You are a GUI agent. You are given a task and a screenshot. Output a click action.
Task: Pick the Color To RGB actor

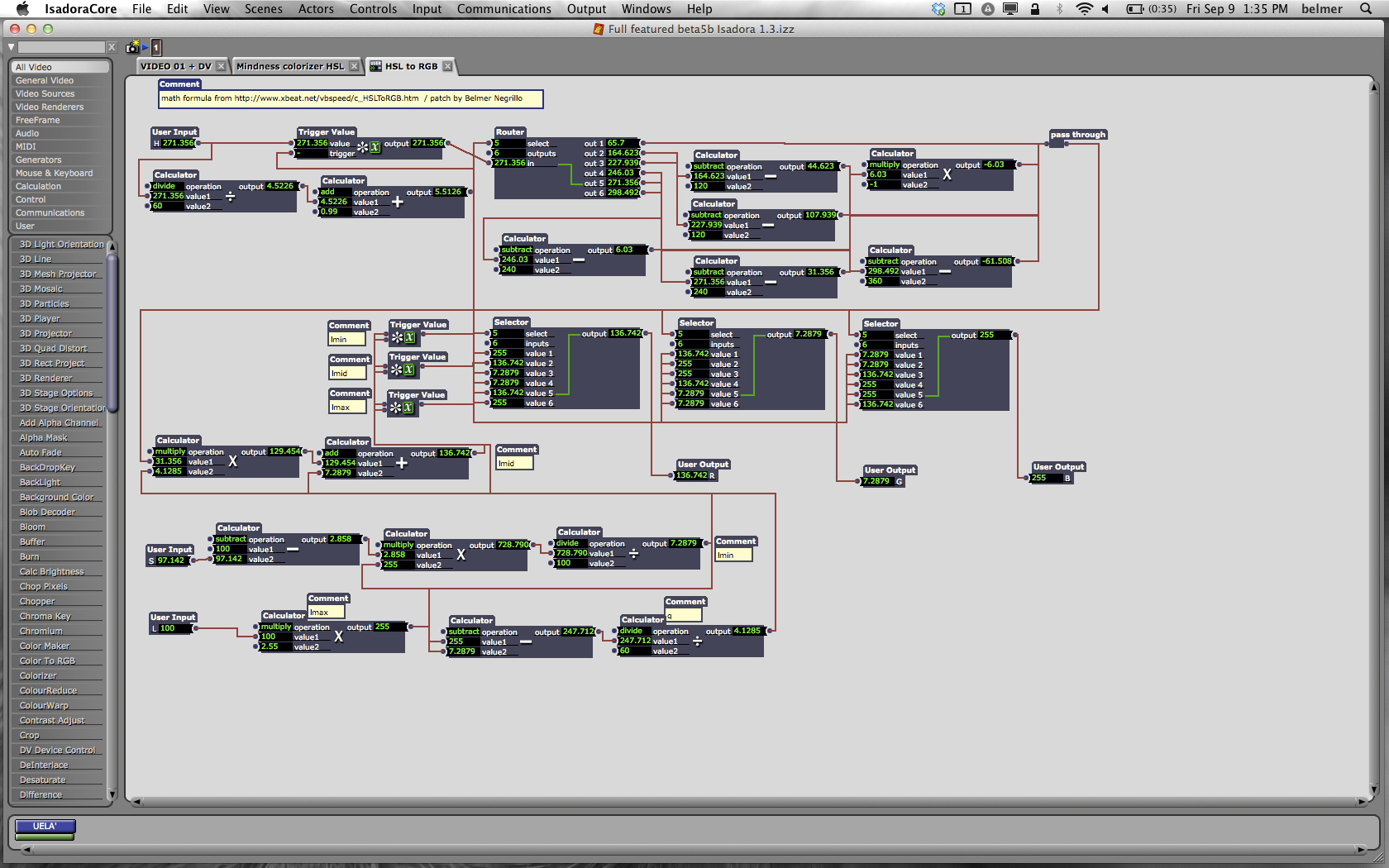coord(58,661)
